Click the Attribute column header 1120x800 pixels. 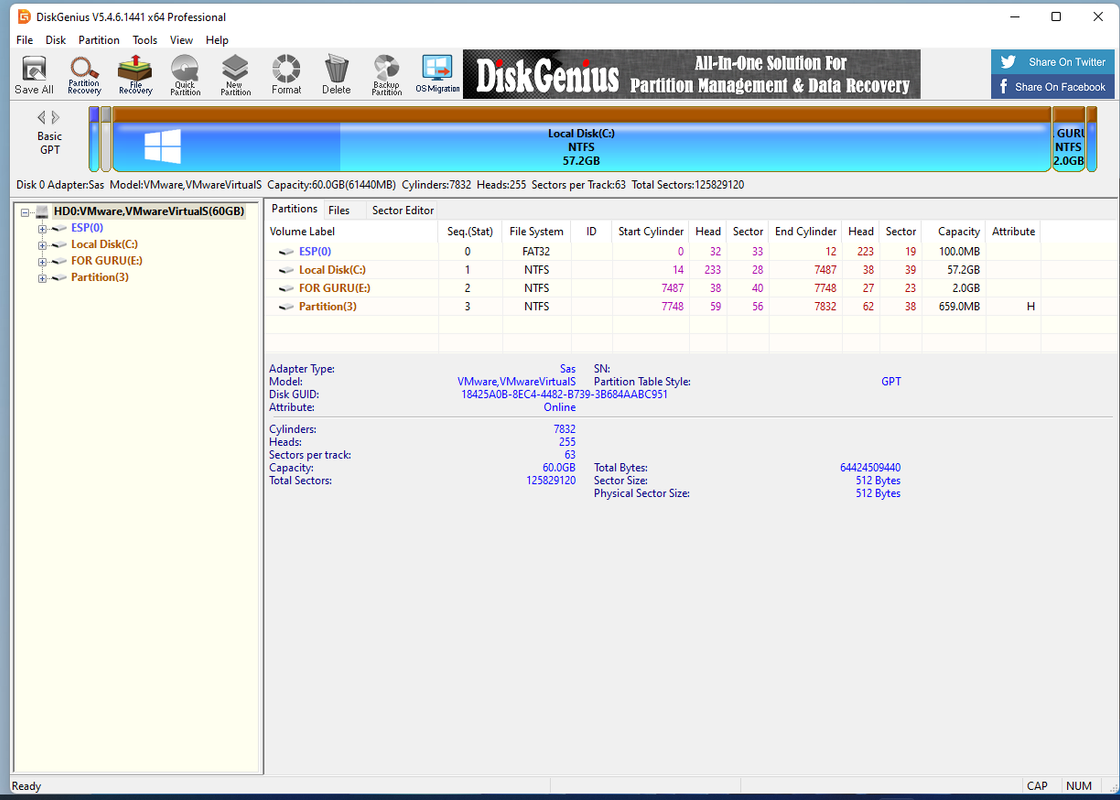[1013, 231]
